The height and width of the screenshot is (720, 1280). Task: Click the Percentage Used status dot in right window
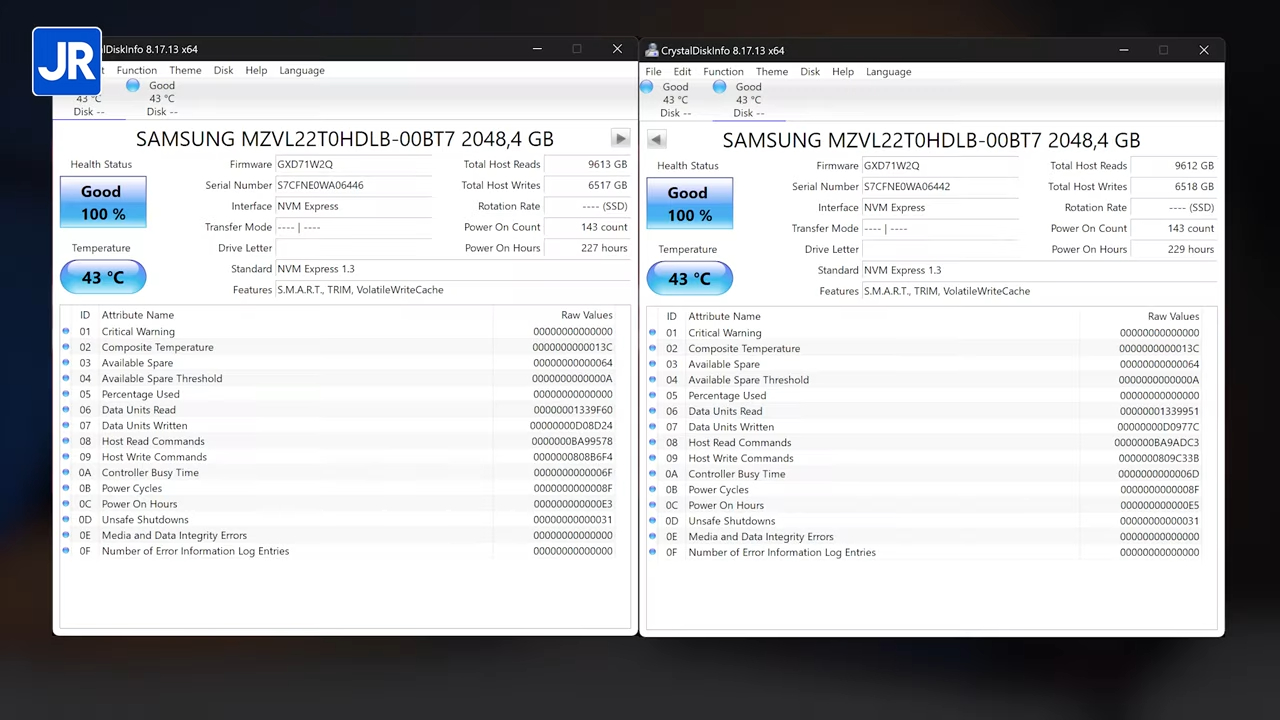[x=653, y=395]
